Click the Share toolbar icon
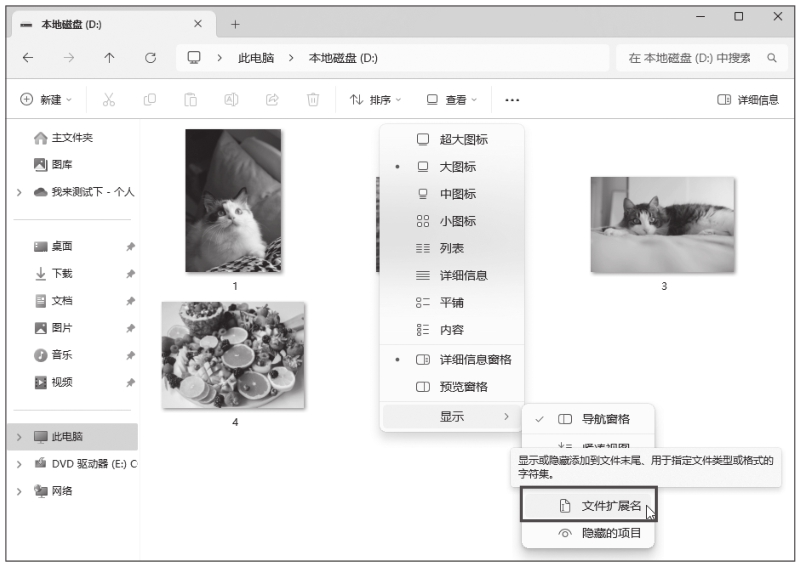This screenshot has height=568, width=801. tap(272, 100)
